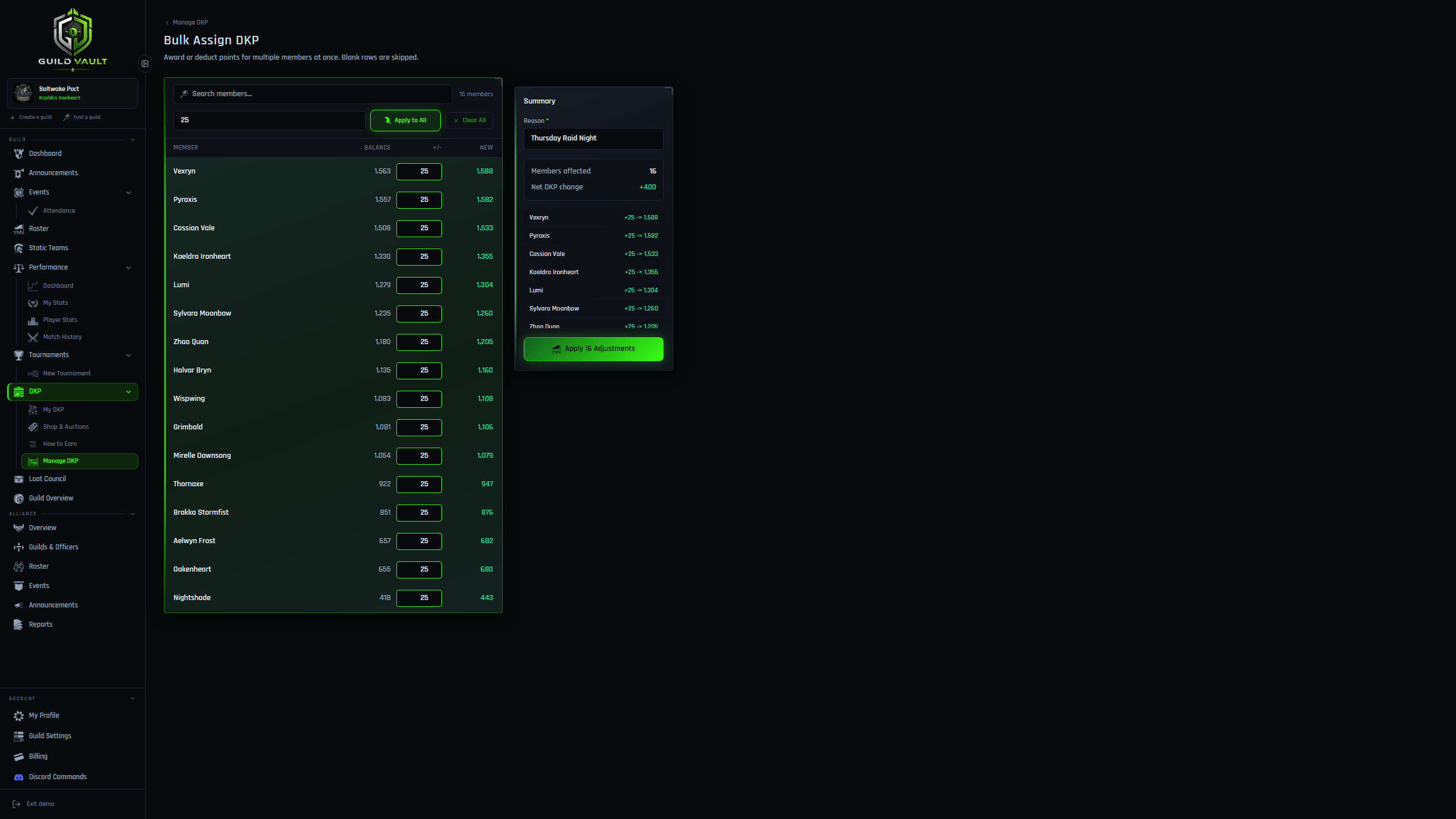The height and width of the screenshot is (819, 1456).
Task: Collapse the GUILD section chevron
Action: (133, 139)
